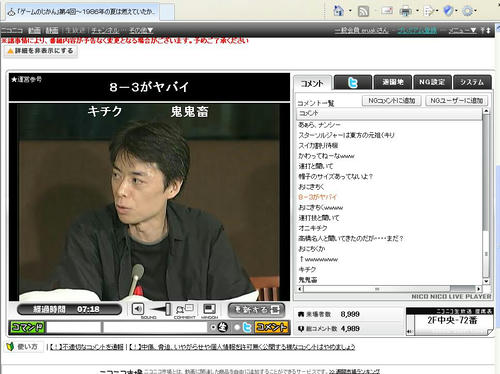Click the 詳細を非表示にする button
The width and height of the screenshot is (500, 374).
tap(41, 51)
